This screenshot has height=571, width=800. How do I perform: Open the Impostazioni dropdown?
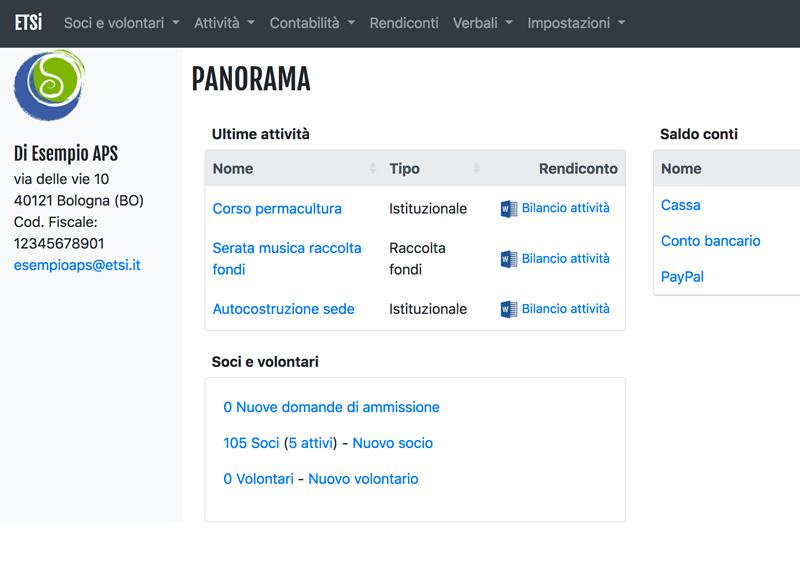(576, 23)
